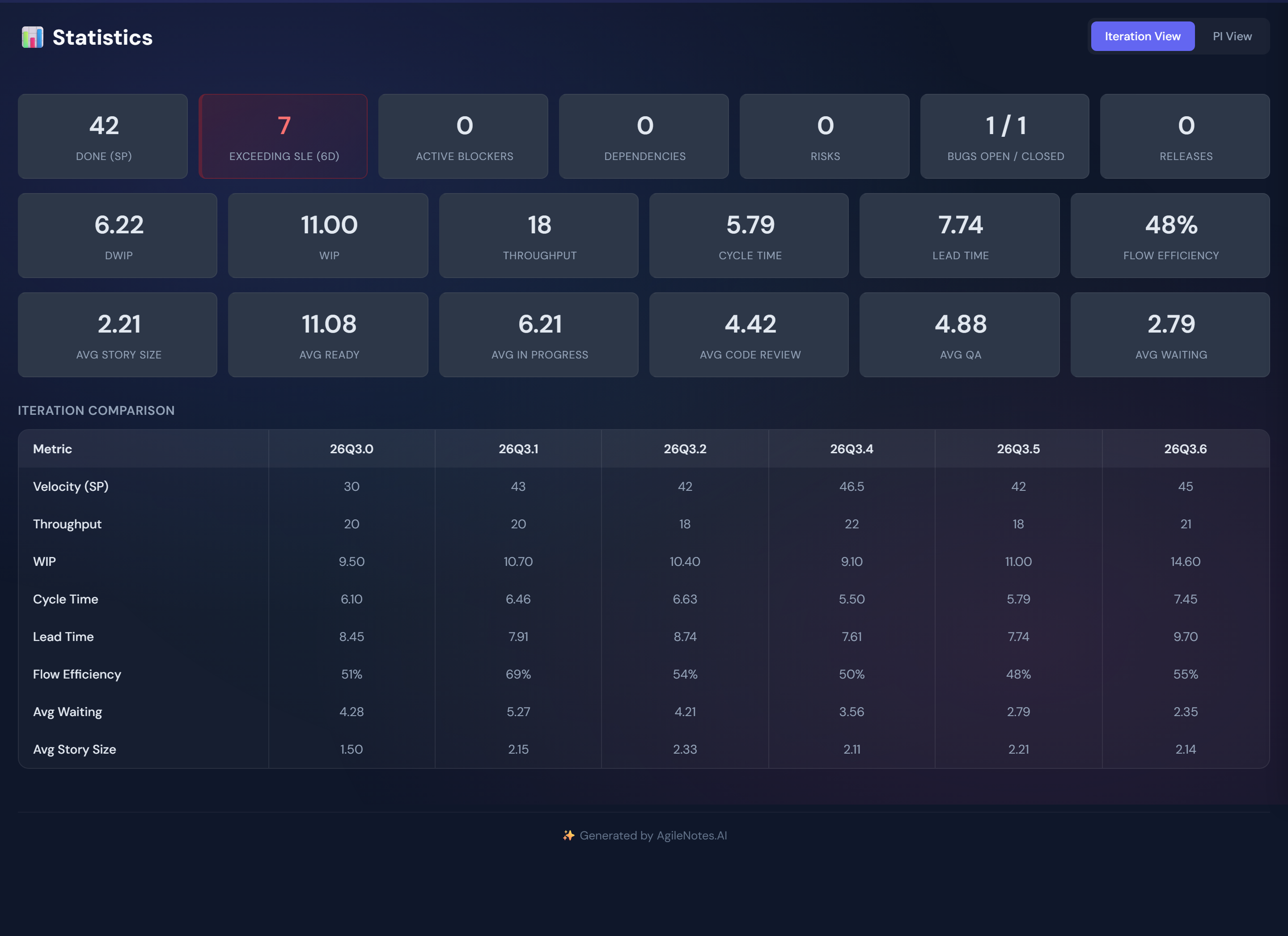Click the Statistics bar chart icon
1288x936 pixels.
click(x=32, y=38)
